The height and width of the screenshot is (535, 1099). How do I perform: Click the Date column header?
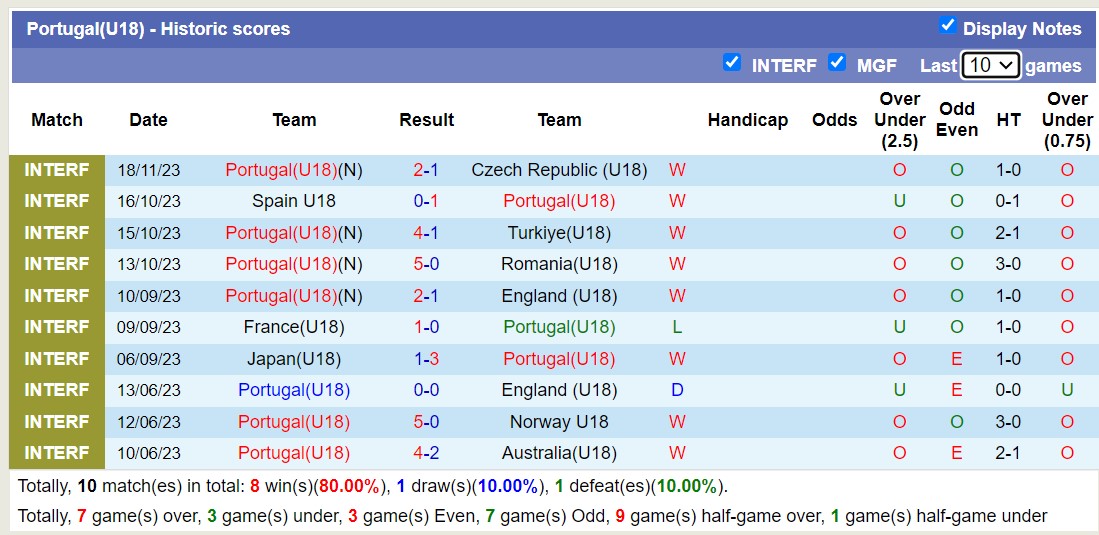148,120
